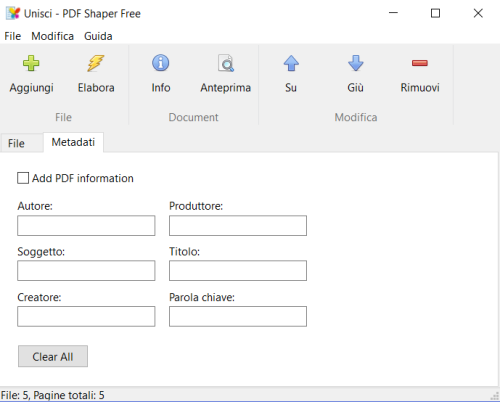Select the Metadati tab
The height and width of the screenshot is (402, 500).
point(73,142)
